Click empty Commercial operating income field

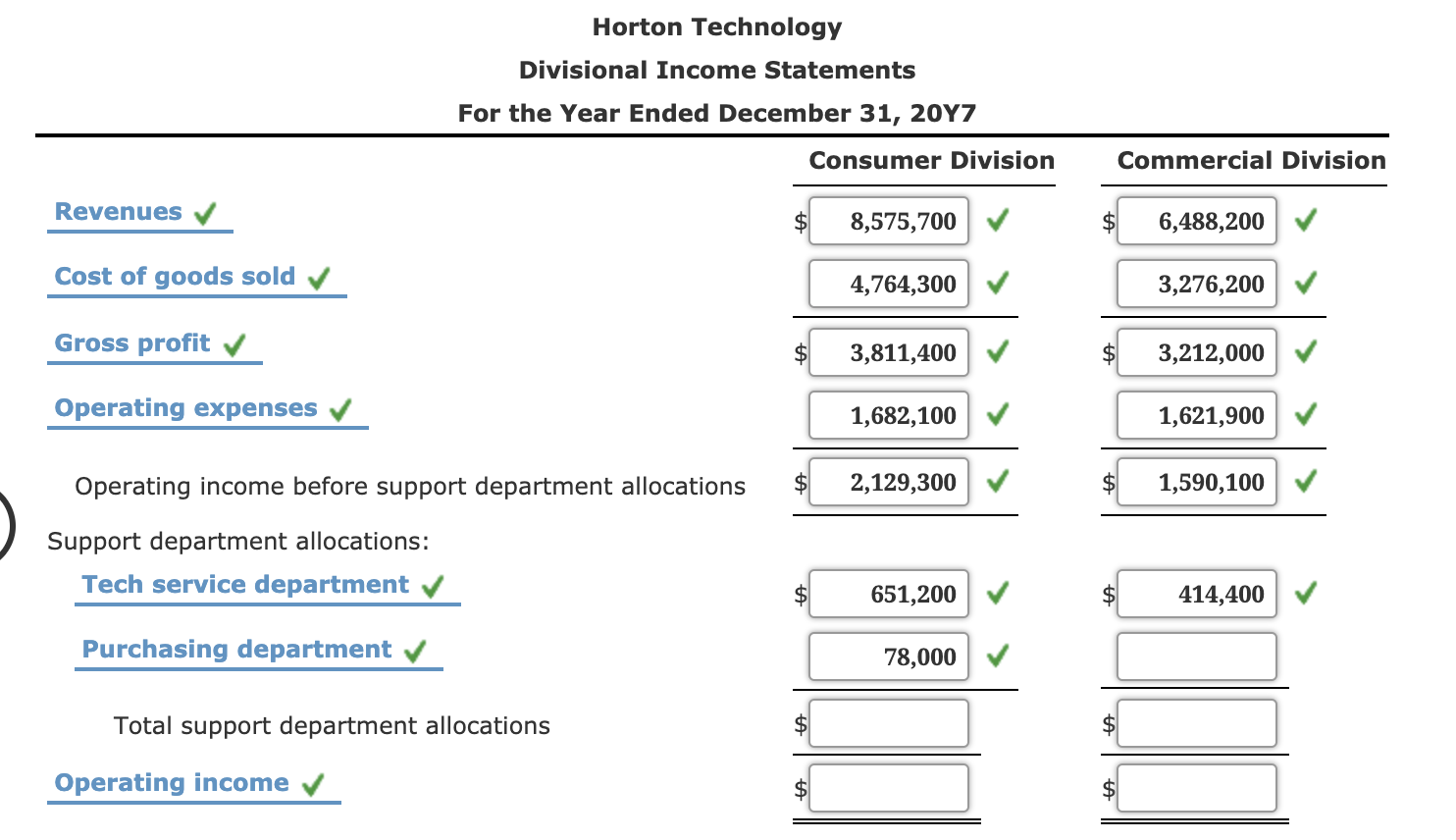(x=1197, y=788)
